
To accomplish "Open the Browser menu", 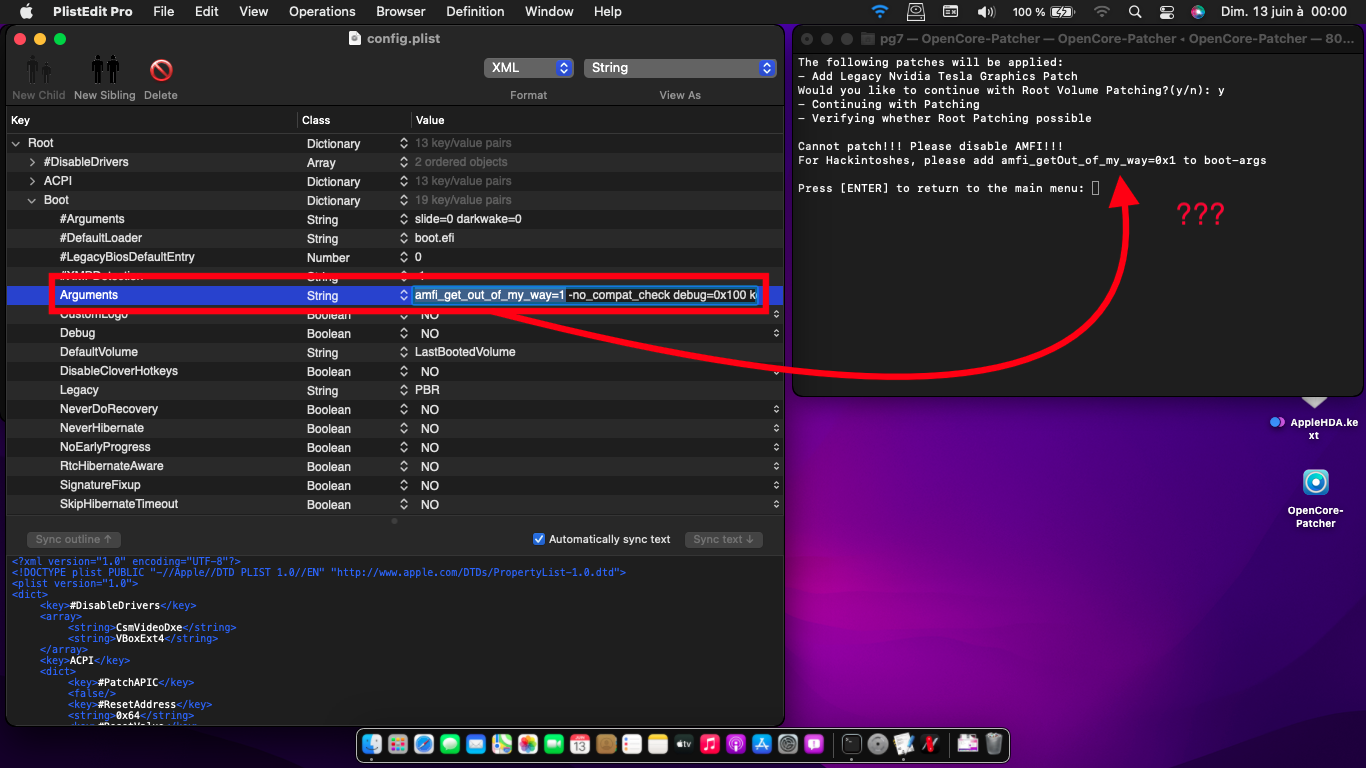I will point(401,12).
